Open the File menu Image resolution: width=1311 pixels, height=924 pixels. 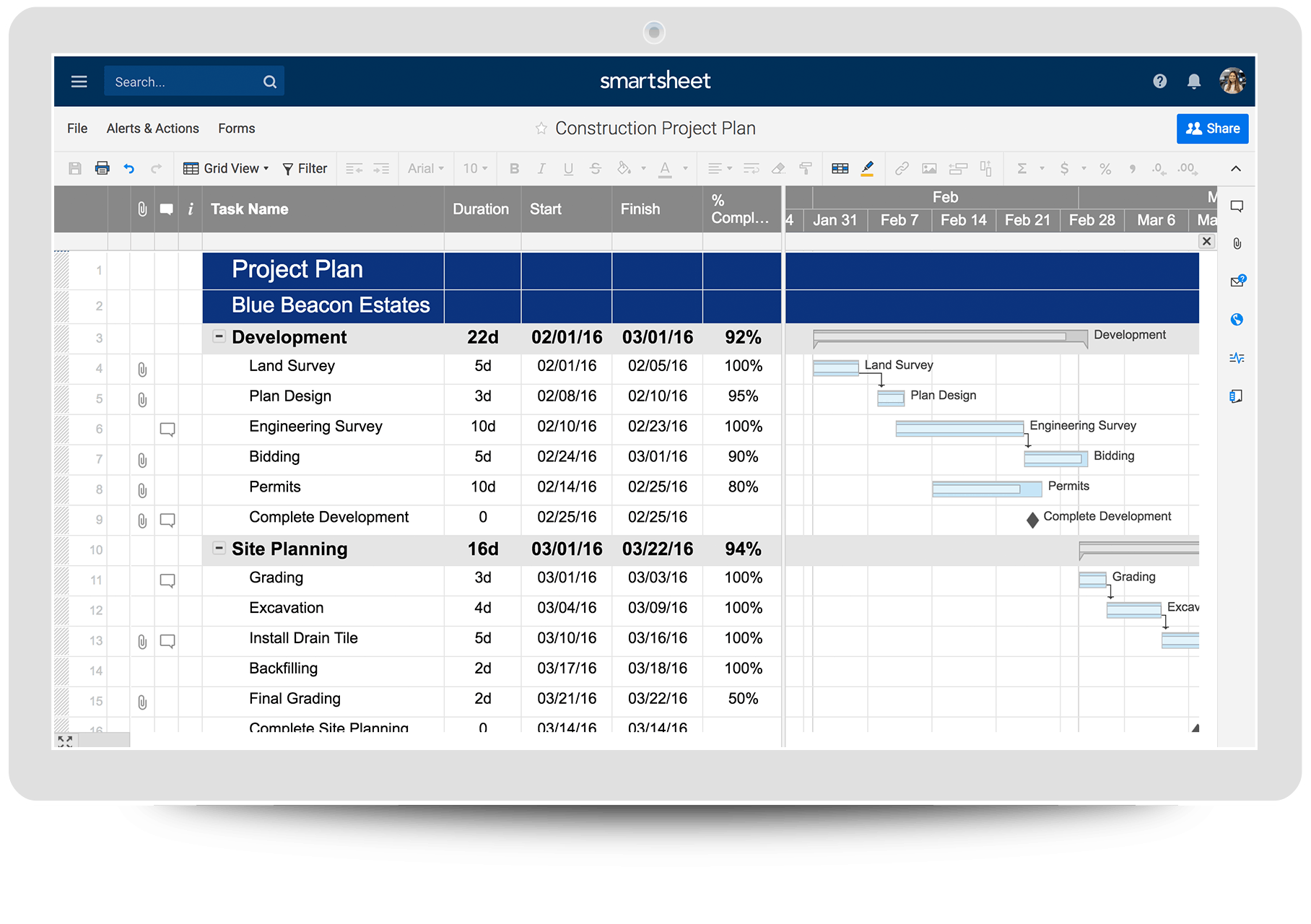click(77, 128)
